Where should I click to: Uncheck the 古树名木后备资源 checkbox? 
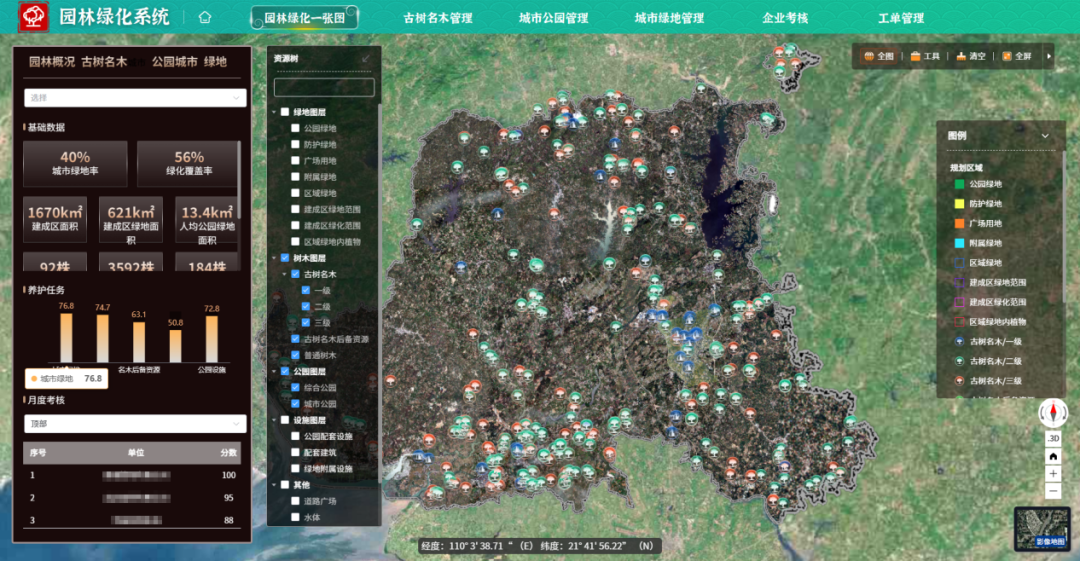pos(295,339)
